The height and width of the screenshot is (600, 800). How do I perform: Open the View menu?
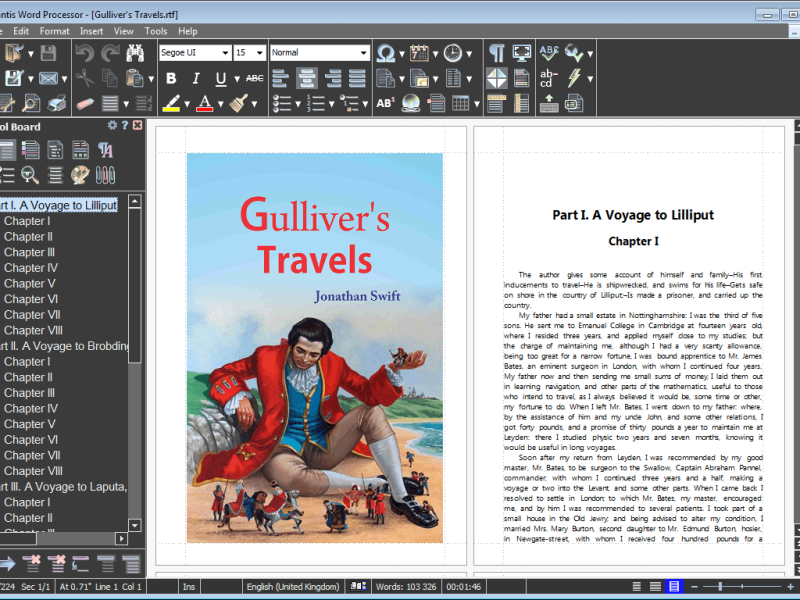(123, 31)
